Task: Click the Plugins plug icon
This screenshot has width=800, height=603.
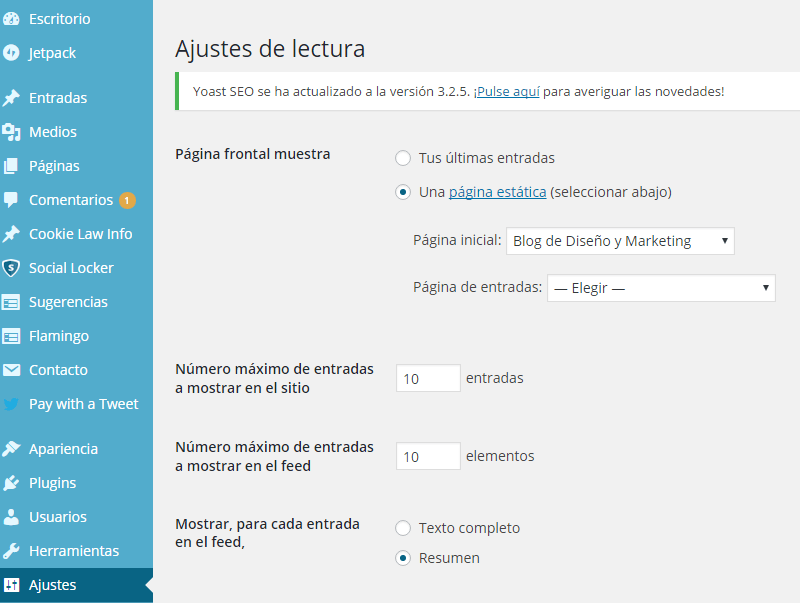Action: point(11,483)
